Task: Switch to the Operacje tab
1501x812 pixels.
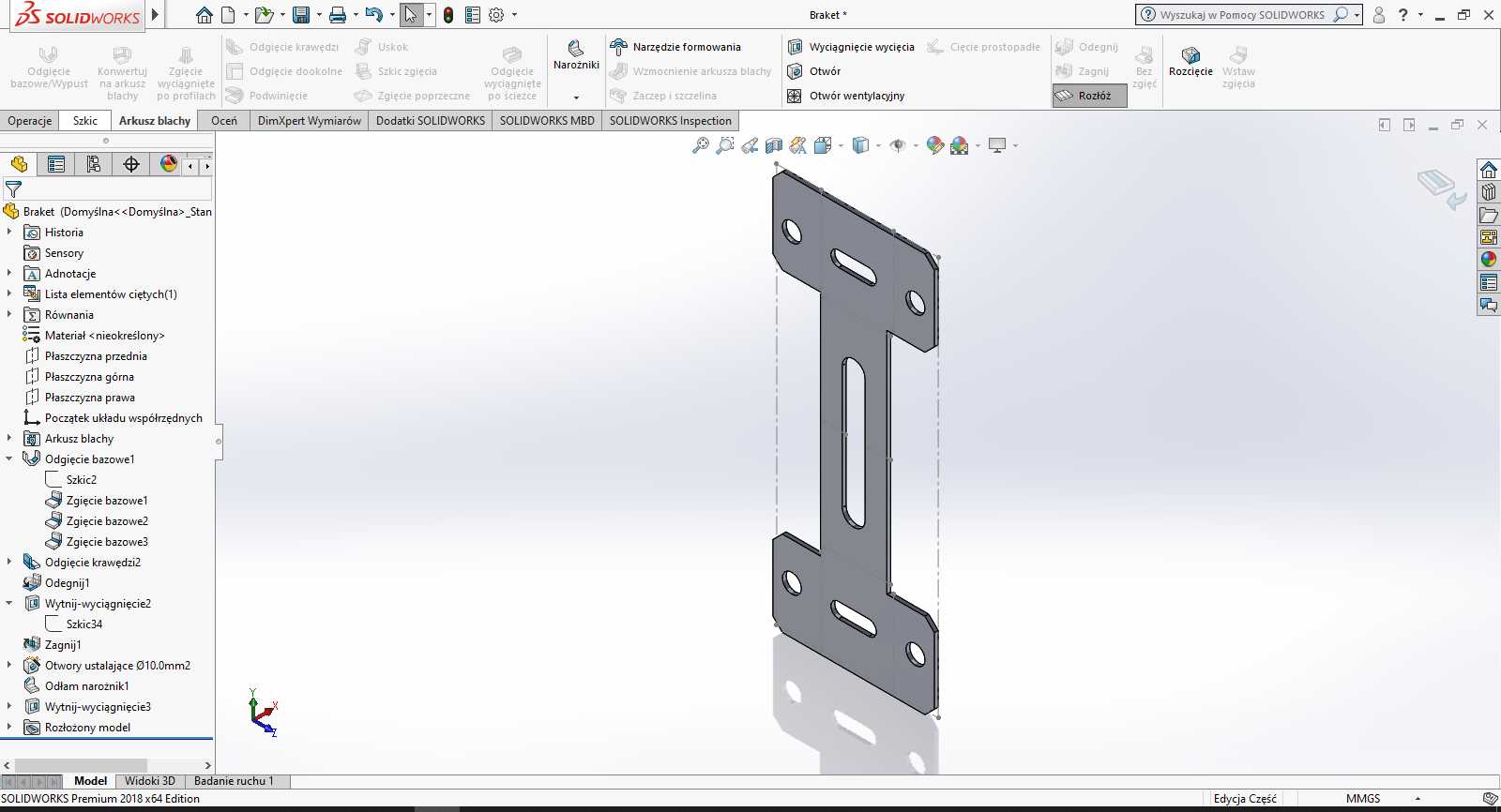Action: [x=30, y=121]
